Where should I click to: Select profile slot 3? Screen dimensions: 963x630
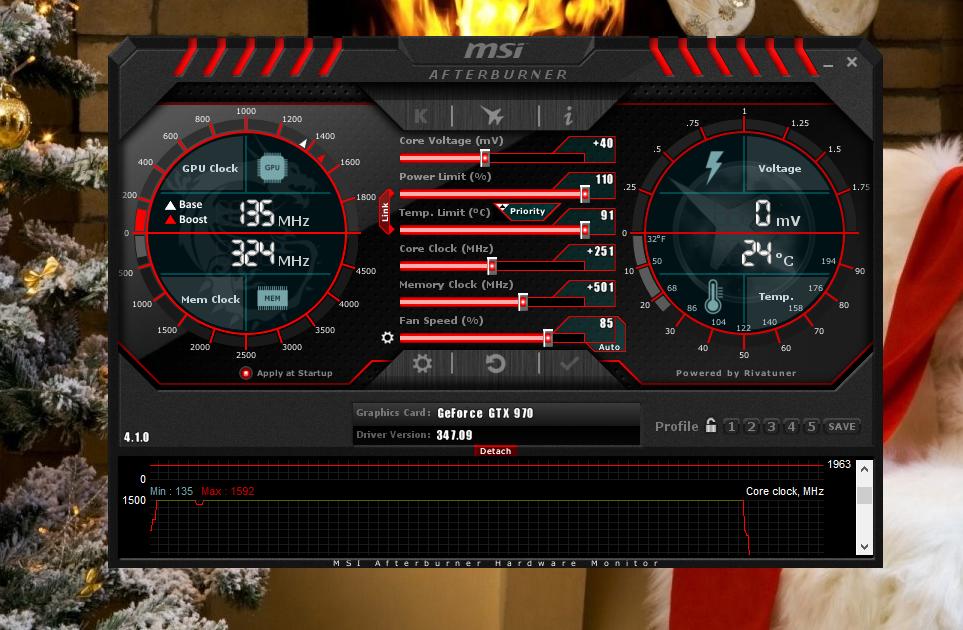771,426
